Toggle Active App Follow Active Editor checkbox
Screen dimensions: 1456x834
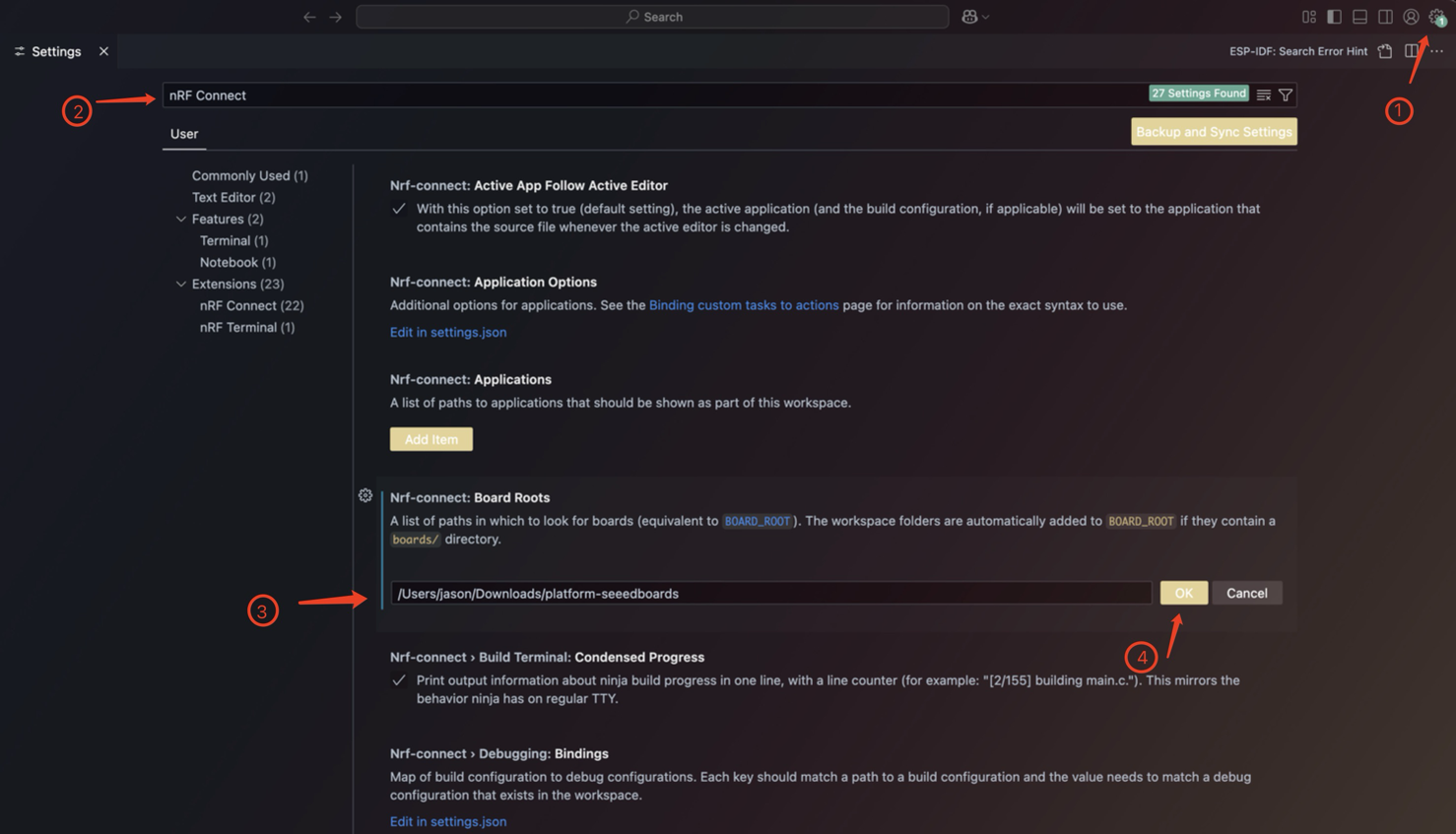pos(399,209)
